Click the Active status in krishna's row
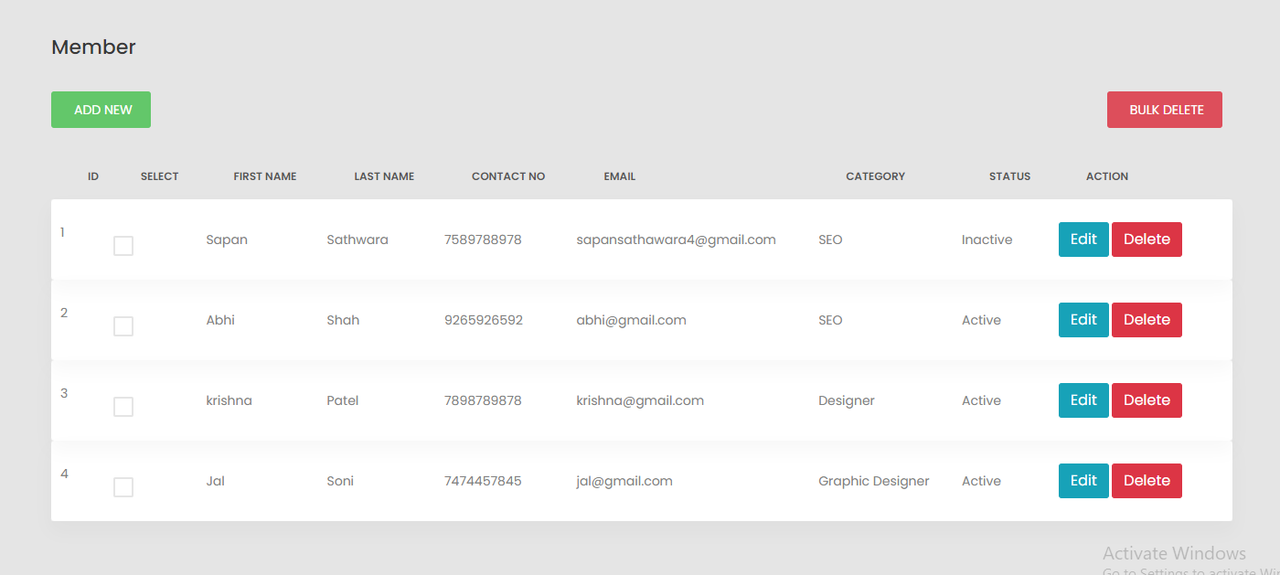Image resolution: width=1280 pixels, height=575 pixels. [x=981, y=400]
